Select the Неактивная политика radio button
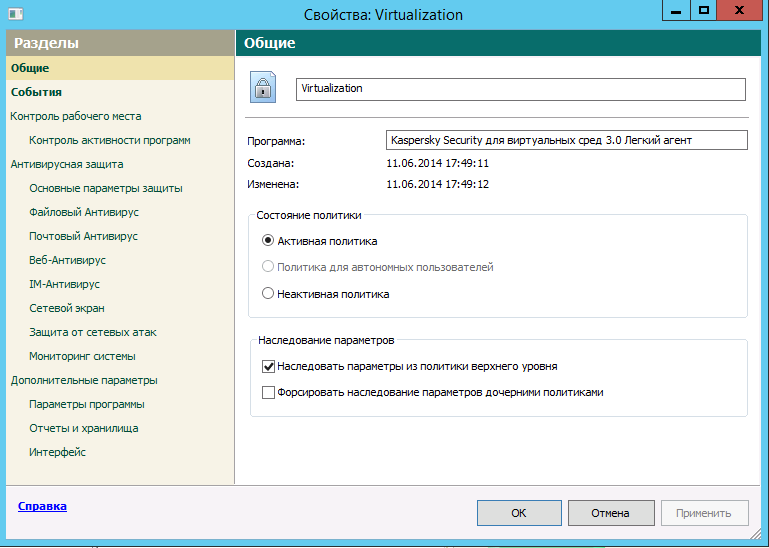The height and width of the screenshot is (548, 769). coord(268,293)
